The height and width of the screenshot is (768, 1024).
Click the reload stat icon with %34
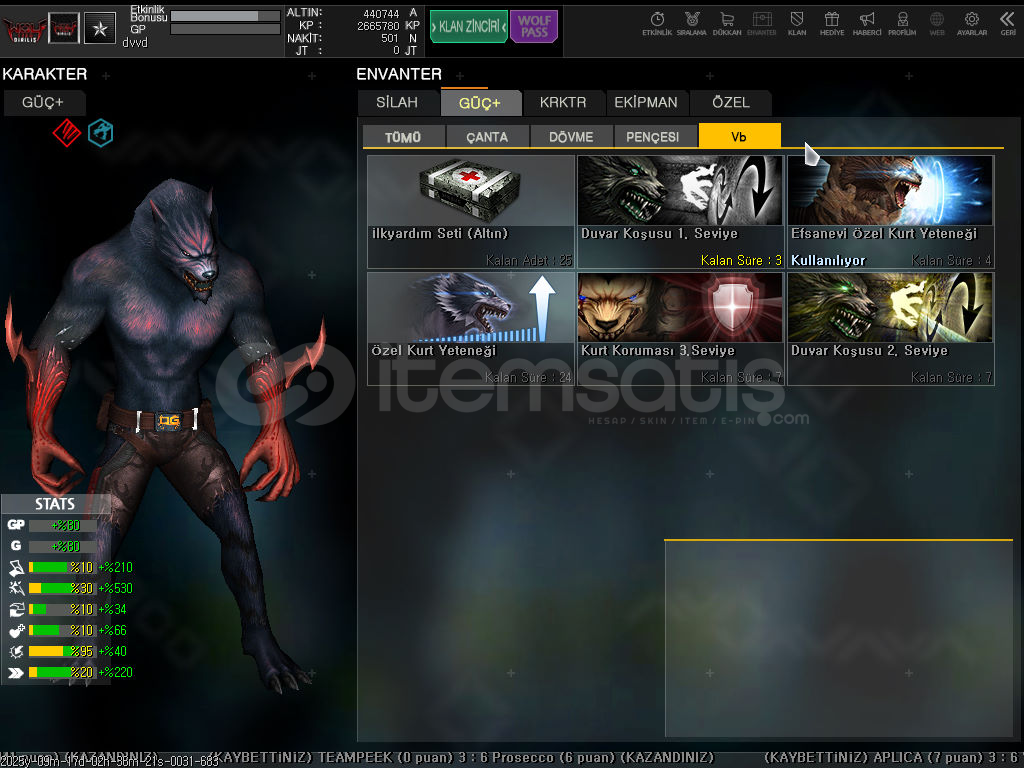(16, 609)
